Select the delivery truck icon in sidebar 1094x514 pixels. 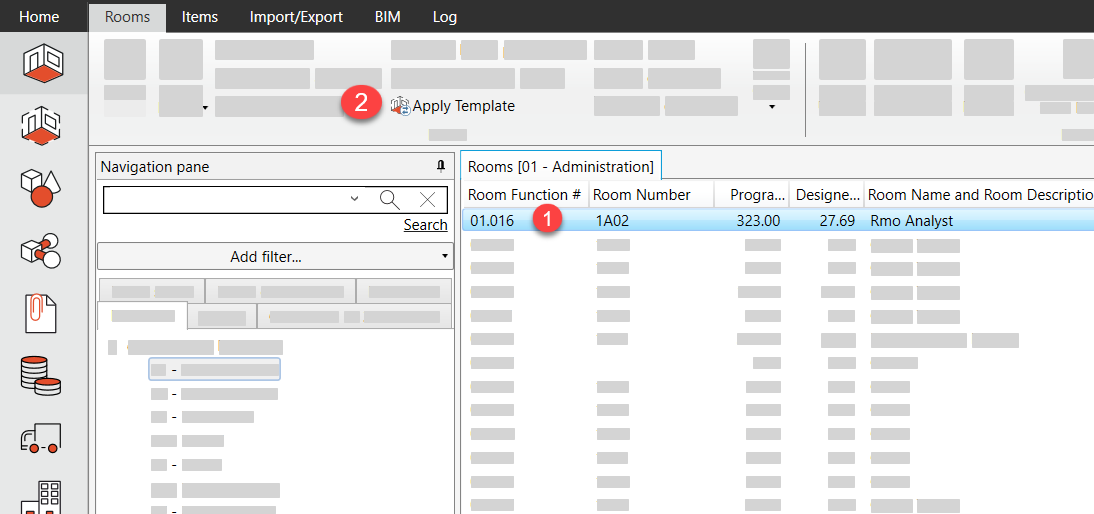tap(41, 437)
